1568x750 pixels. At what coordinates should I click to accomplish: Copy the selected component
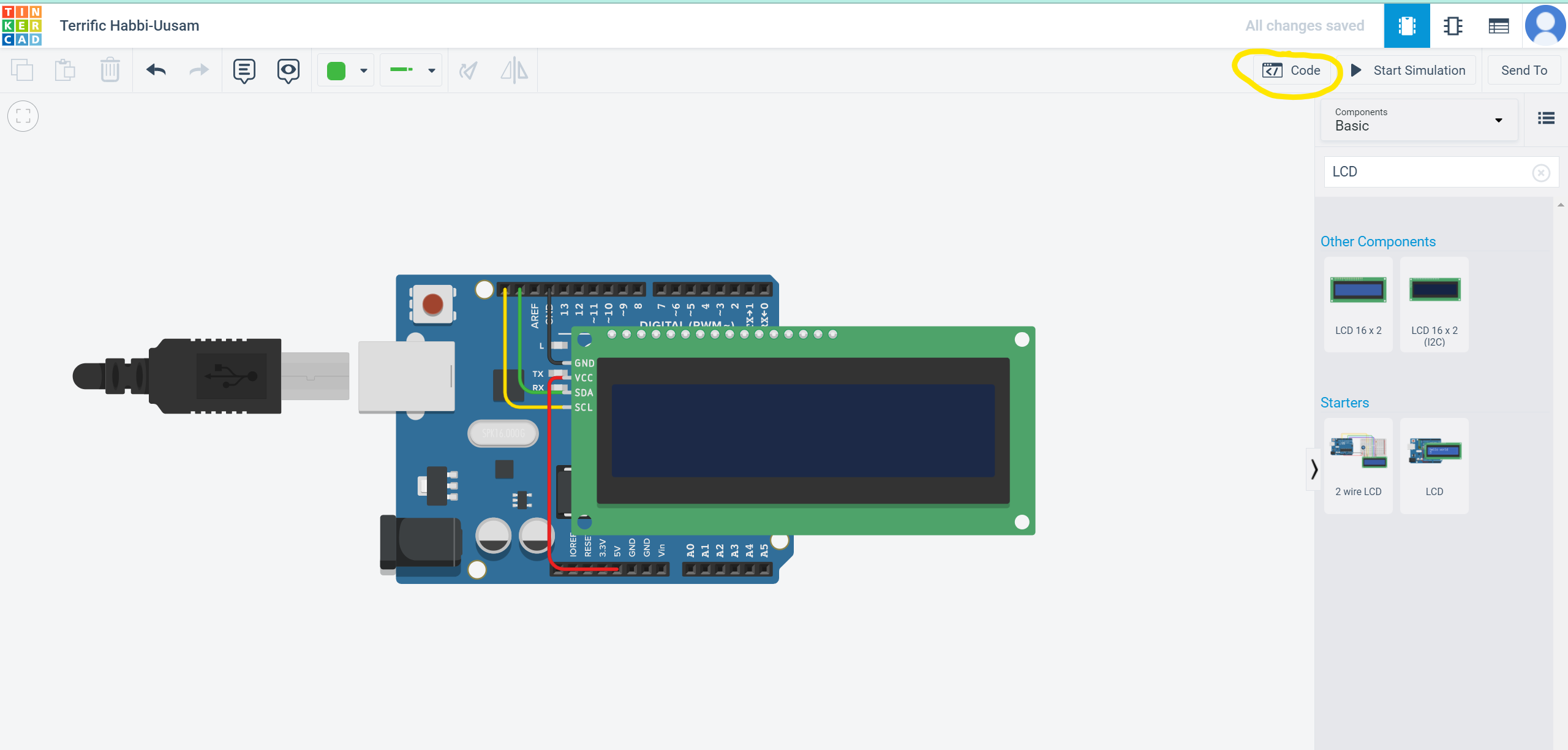point(22,70)
